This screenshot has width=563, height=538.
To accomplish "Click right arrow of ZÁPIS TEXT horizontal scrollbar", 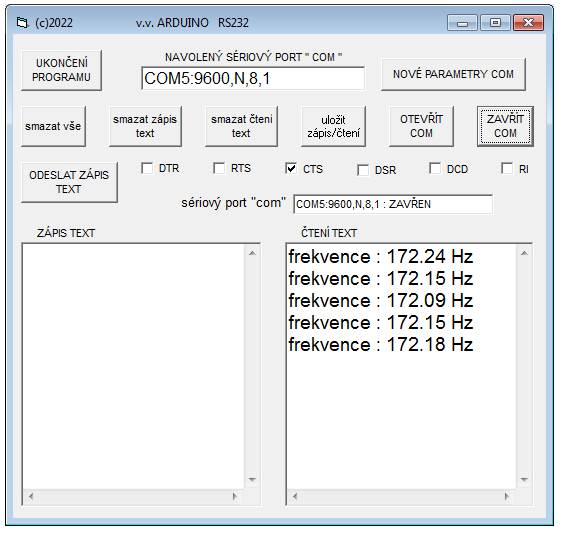I will click(x=235, y=497).
